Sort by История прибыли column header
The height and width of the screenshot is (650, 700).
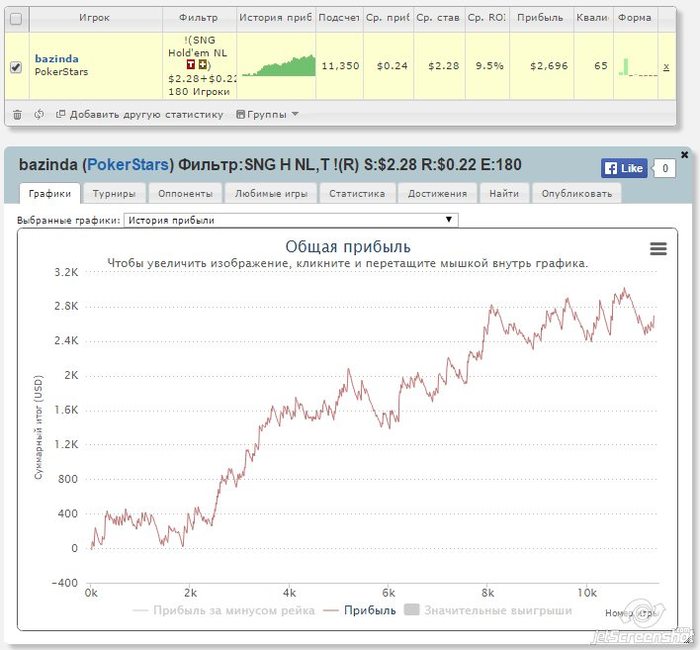tap(275, 18)
